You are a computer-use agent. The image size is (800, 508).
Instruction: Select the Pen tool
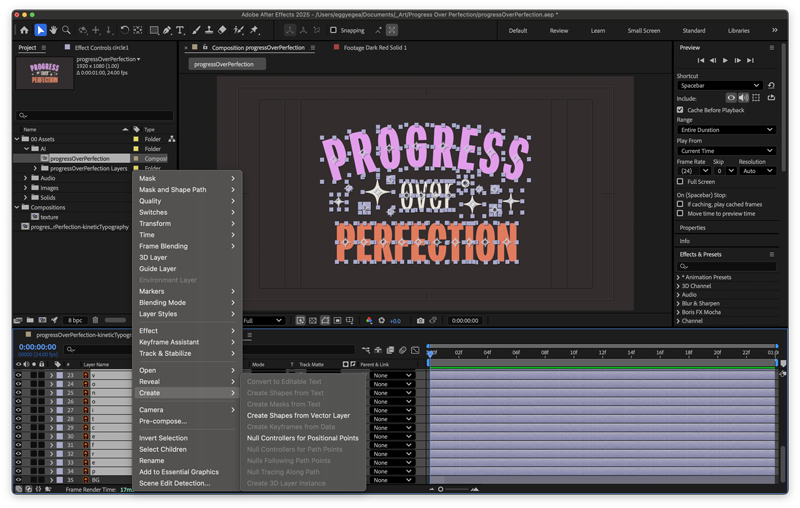166,30
